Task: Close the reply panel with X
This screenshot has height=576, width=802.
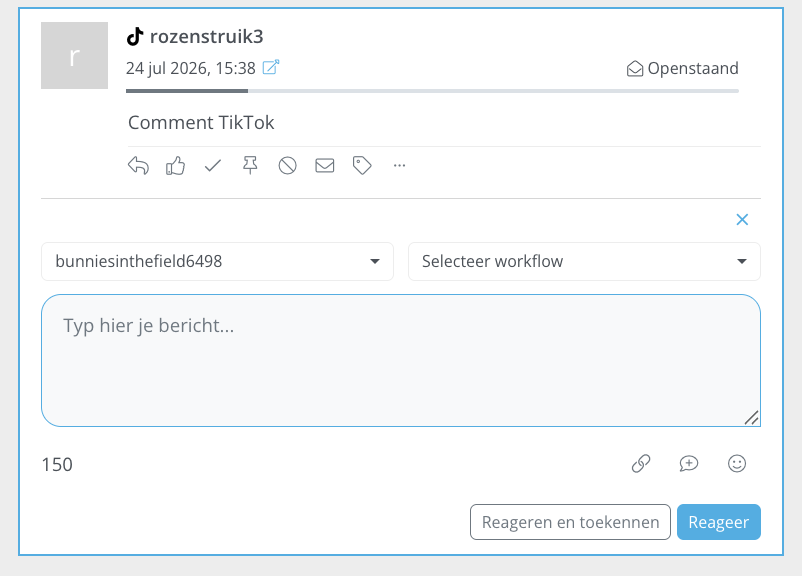Action: pos(742,219)
